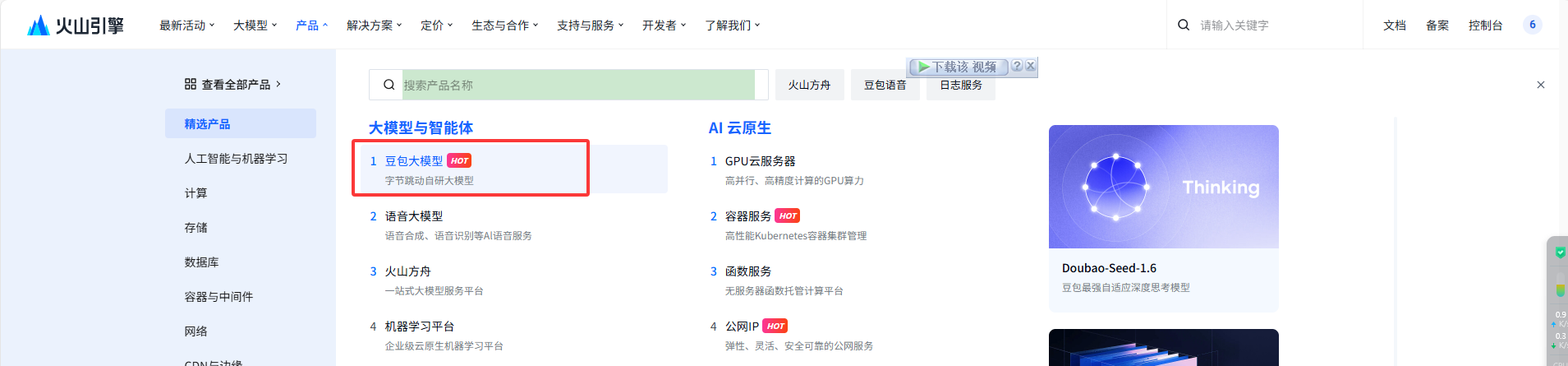Click the help question mark on download overlay
Image resolution: width=1568 pixels, height=366 pixels.
click(x=1017, y=66)
